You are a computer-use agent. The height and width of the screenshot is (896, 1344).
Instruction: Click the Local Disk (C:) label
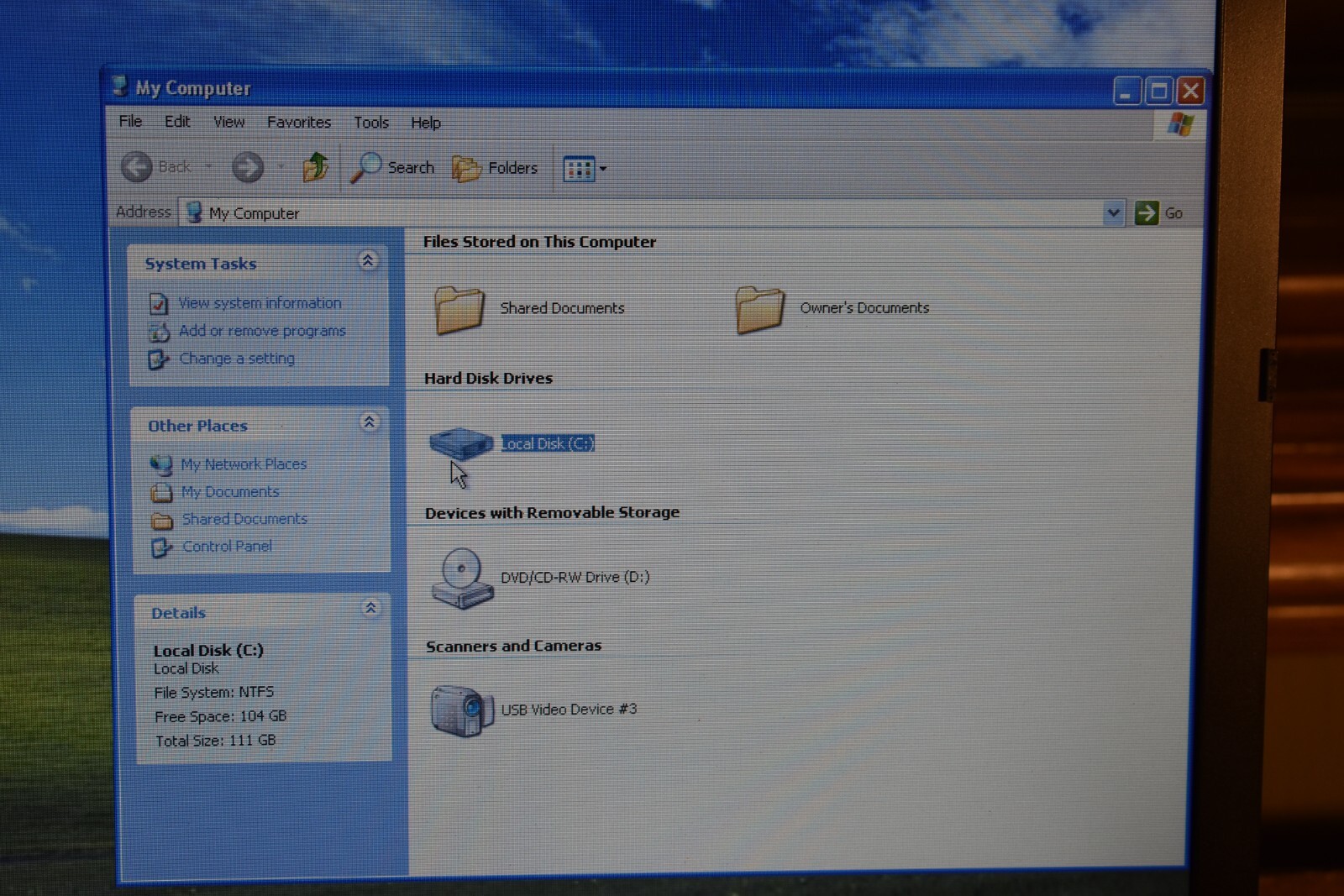tap(548, 443)
